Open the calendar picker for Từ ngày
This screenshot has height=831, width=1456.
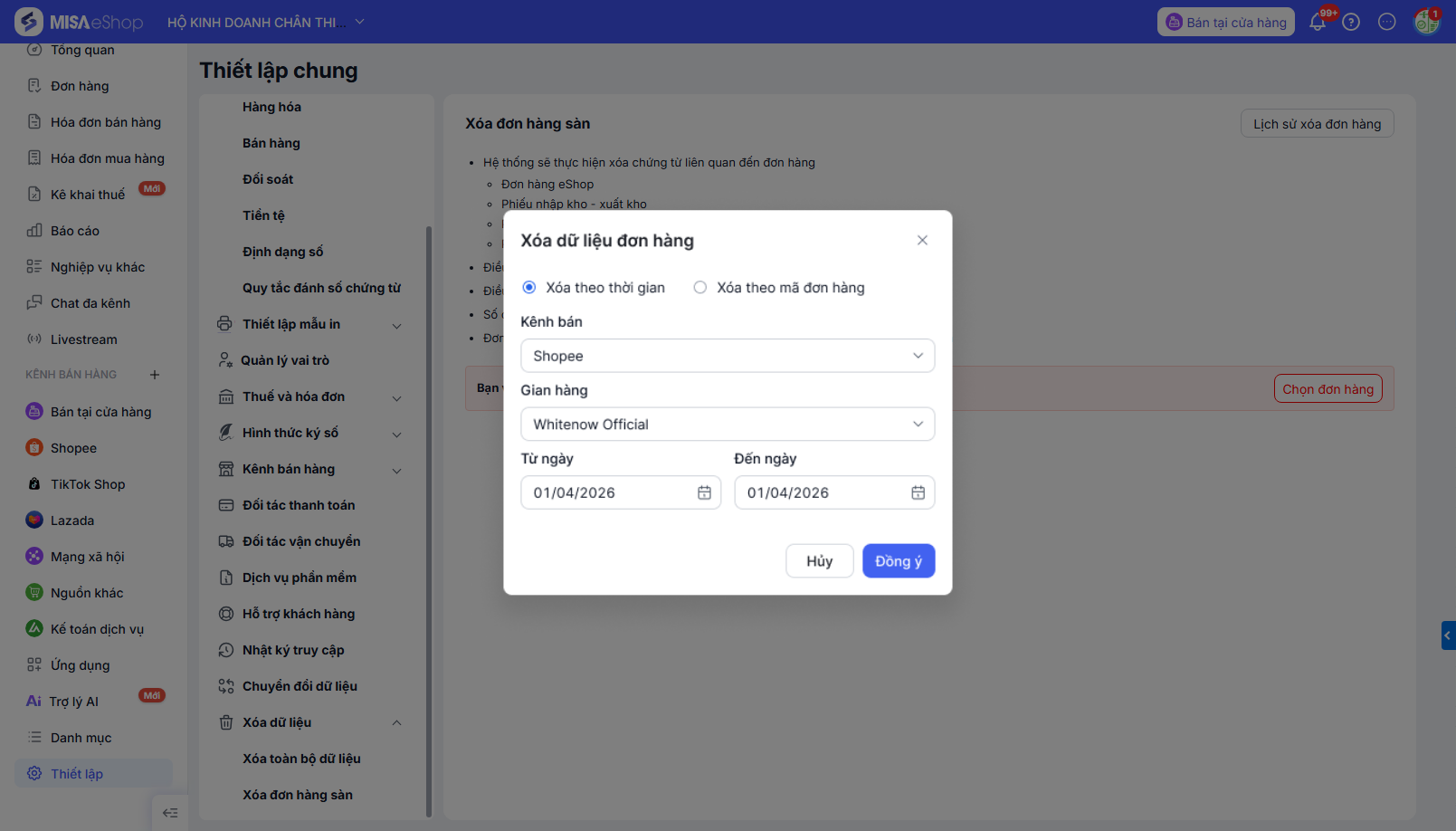click(704, 492)
